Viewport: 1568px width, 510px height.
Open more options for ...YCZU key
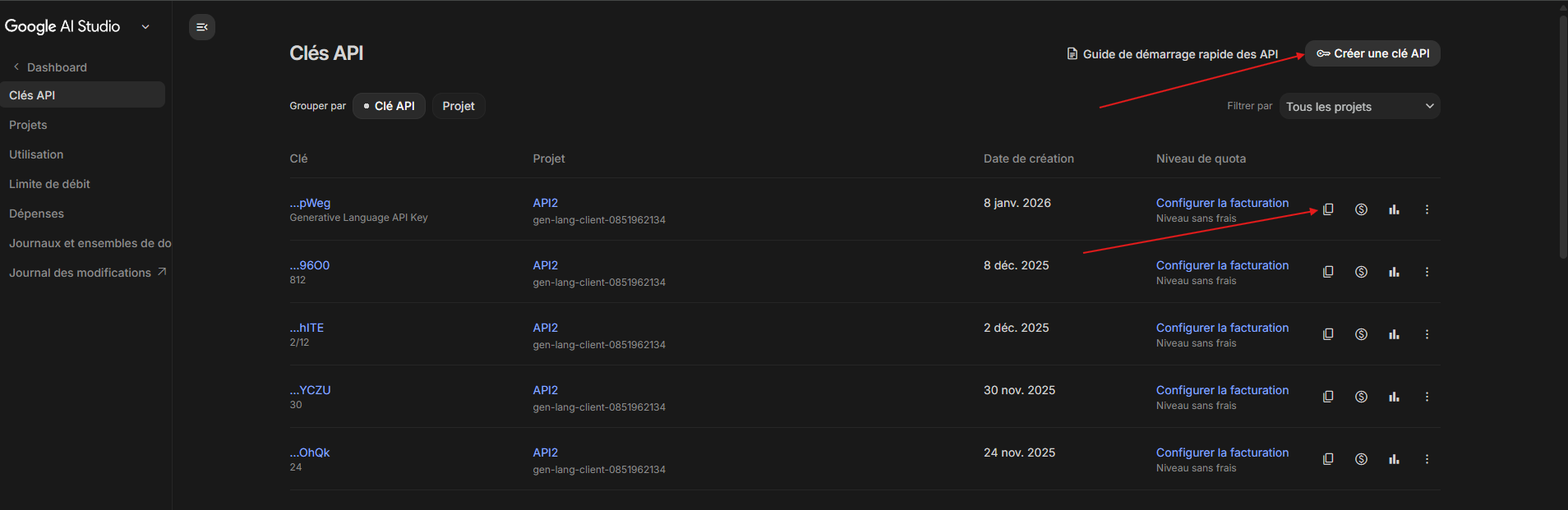1427,397
